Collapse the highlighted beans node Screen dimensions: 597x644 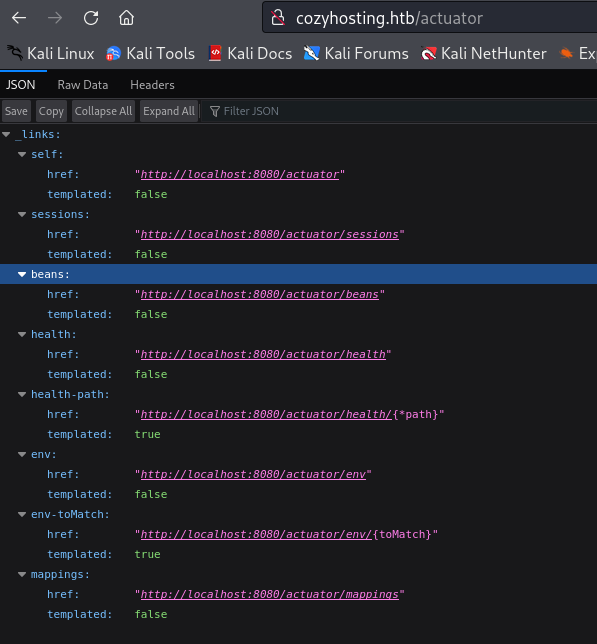(22, 274)
